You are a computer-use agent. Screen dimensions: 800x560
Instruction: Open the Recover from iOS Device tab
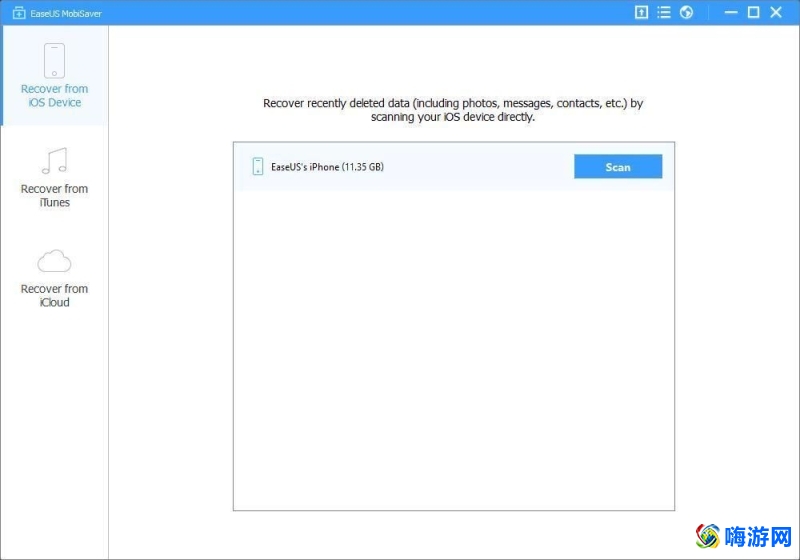(x=54, y=75)
